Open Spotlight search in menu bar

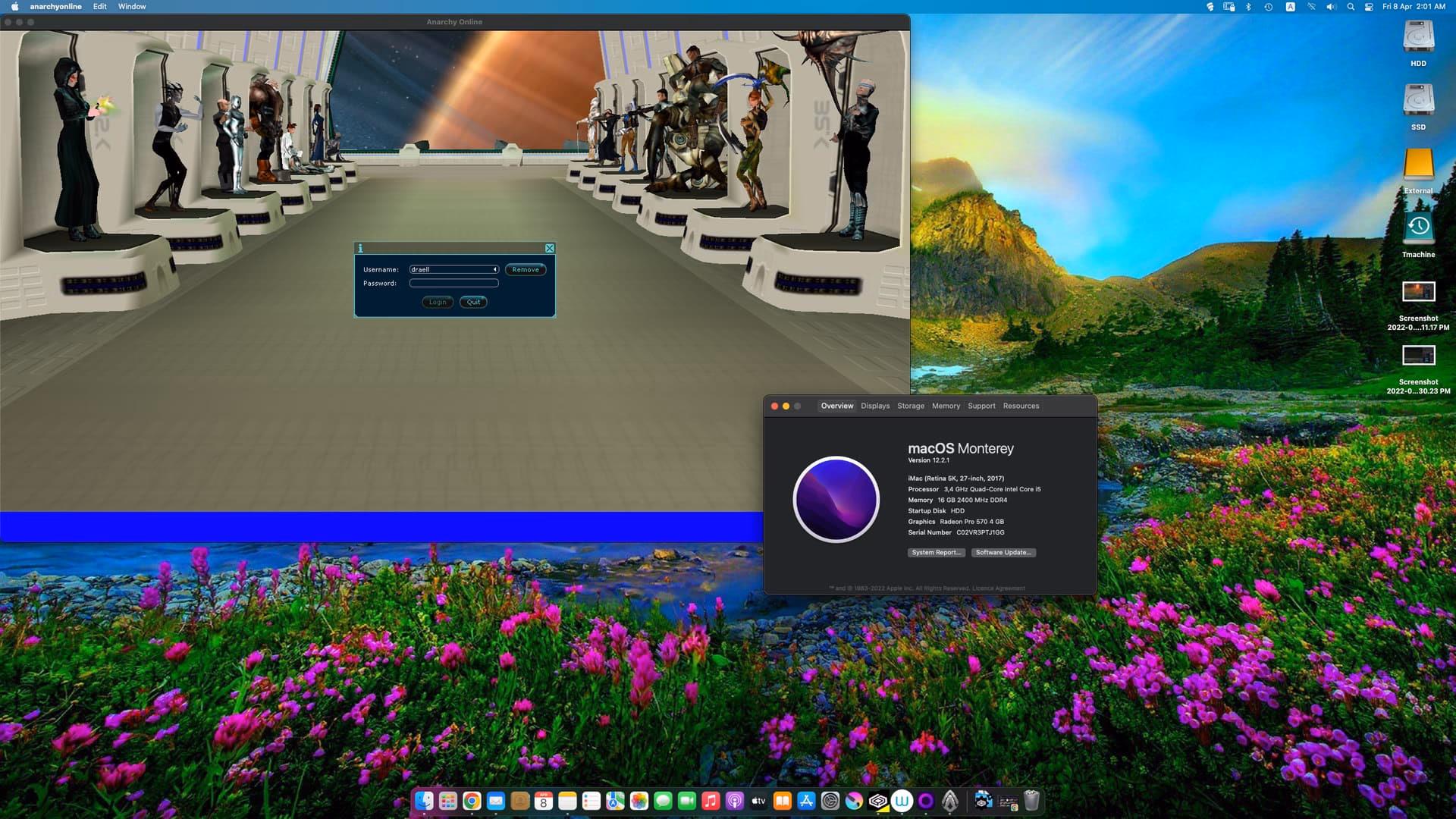tap(1351, 7)
